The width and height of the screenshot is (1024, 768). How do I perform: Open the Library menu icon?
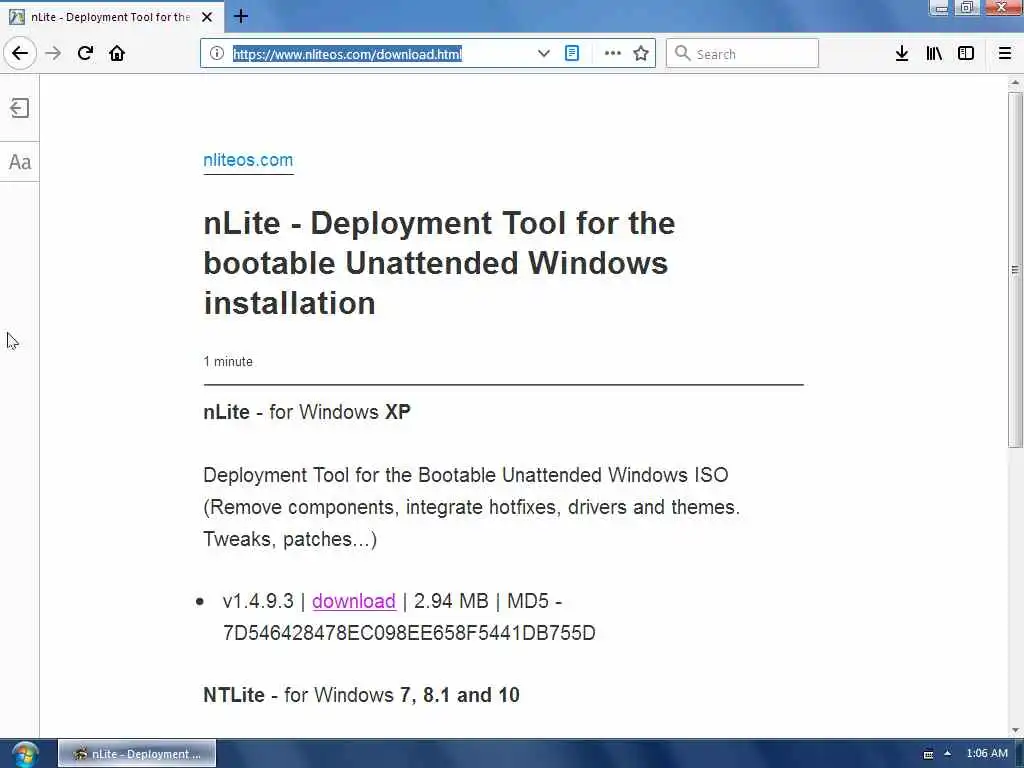934,54
